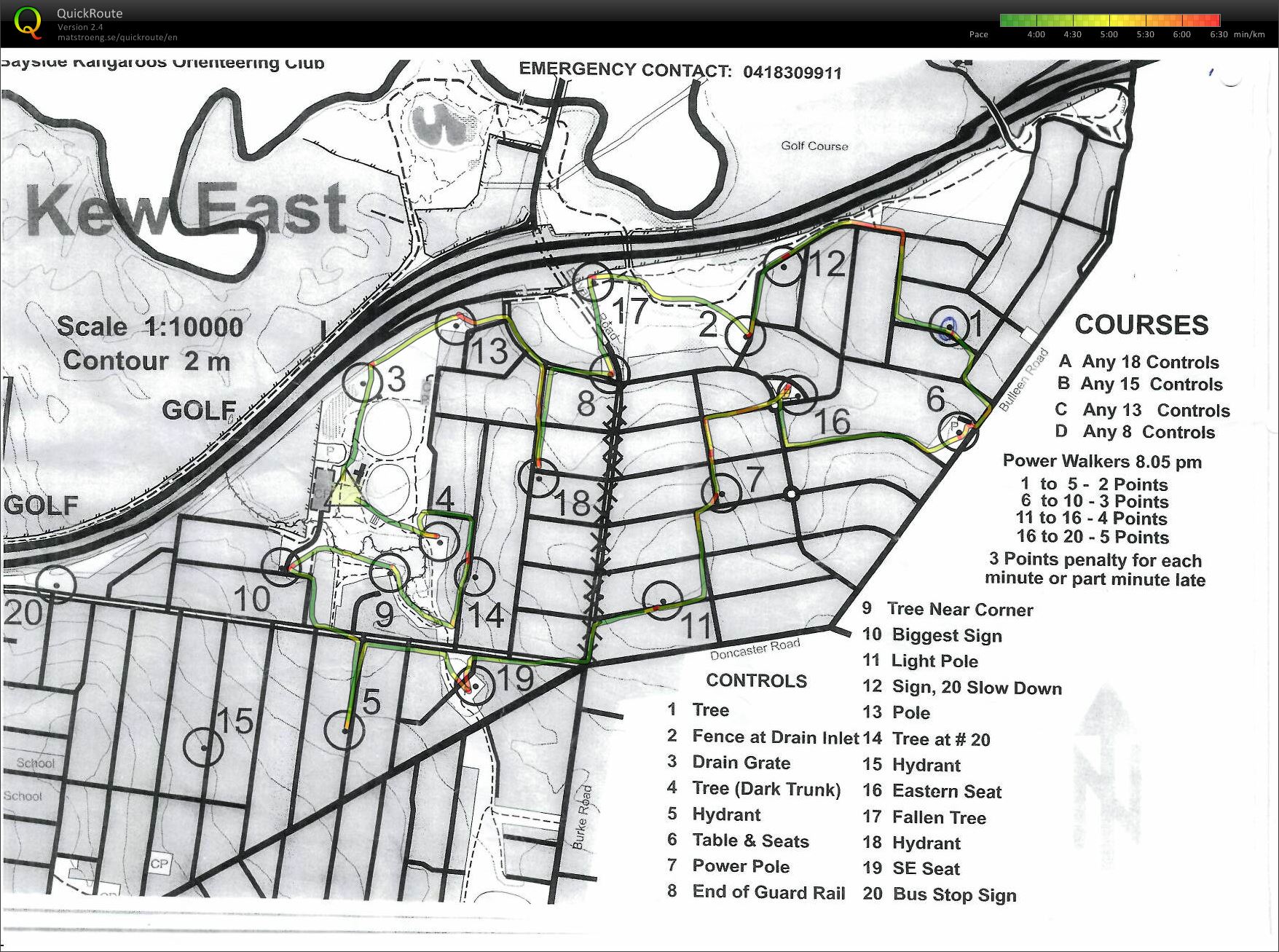Click the CONTROLS heading in the legend
1279x952 pixels.
(x=756, y=680)
